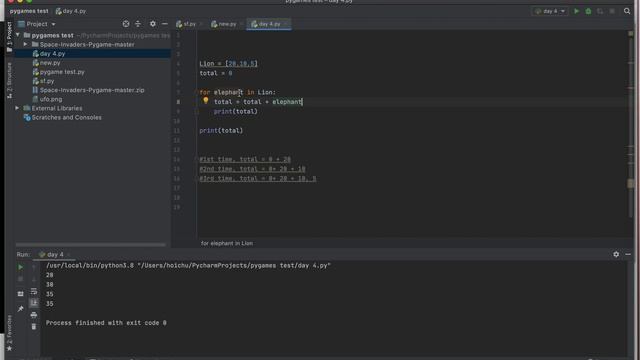Click the stop icon in the Run panel

[x=20, y=279]
